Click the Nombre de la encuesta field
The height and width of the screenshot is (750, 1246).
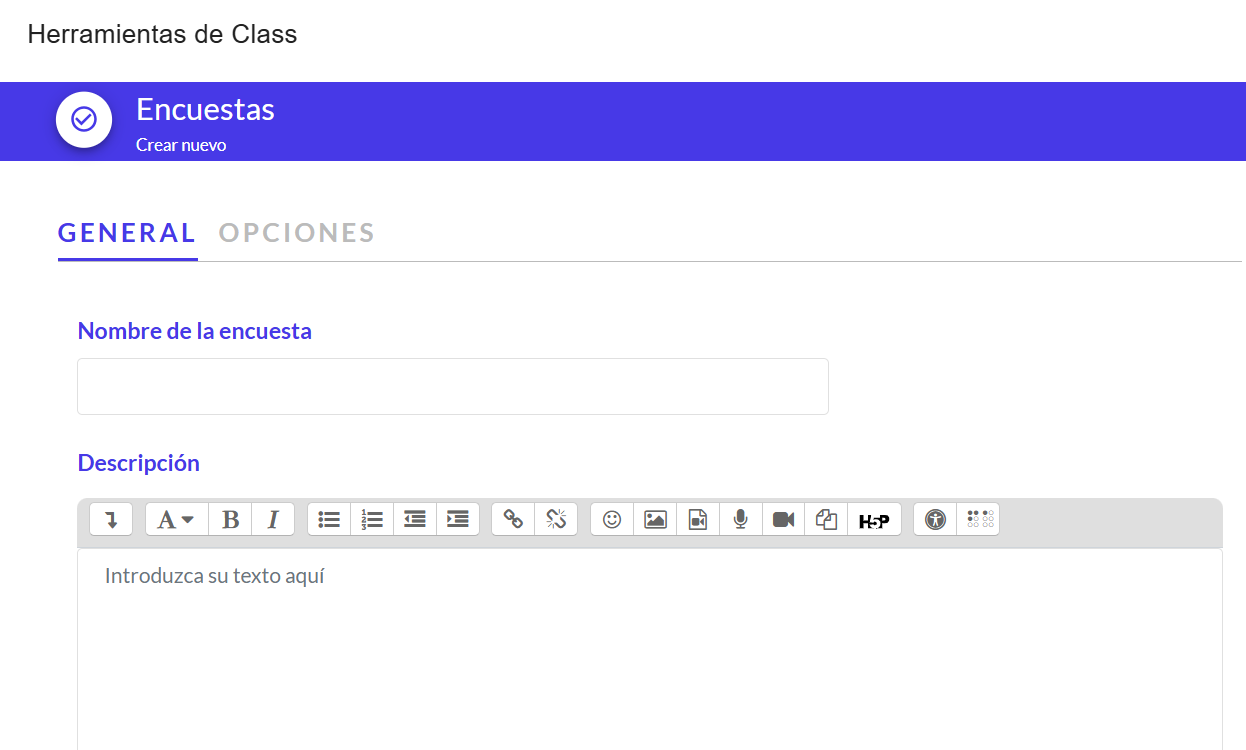tap(453, 386)
